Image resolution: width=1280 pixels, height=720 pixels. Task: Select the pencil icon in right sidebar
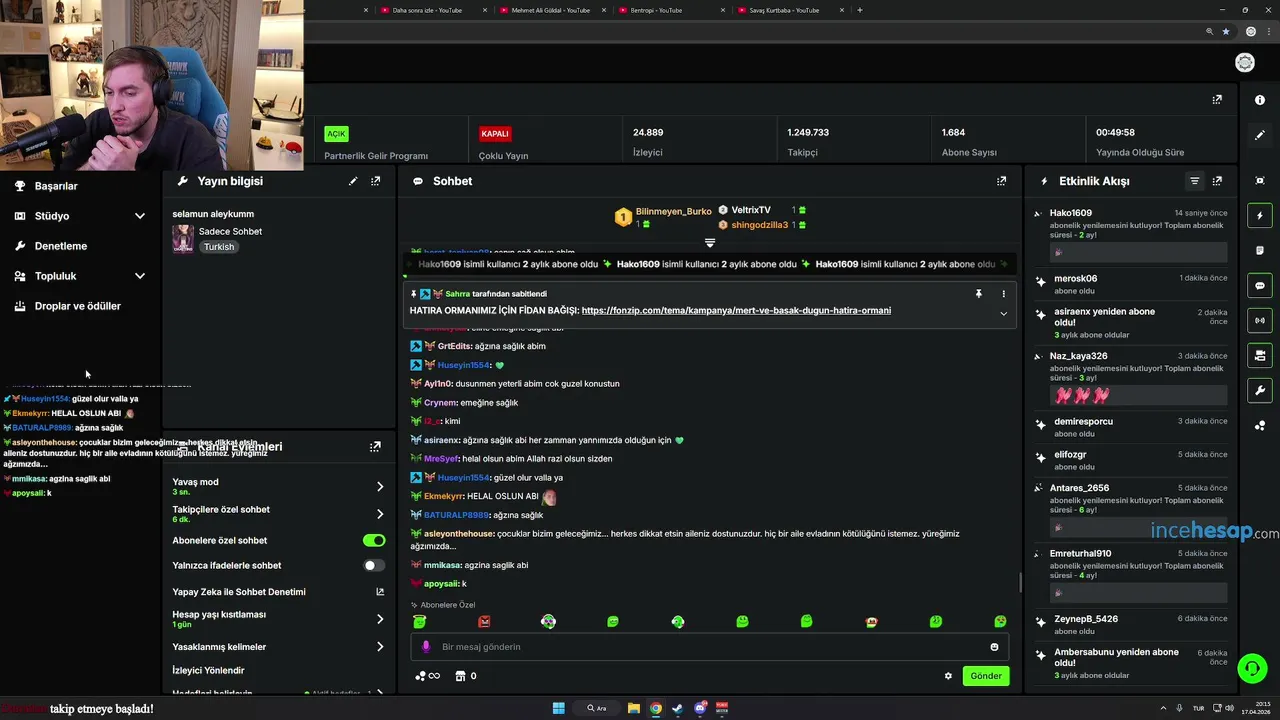tap(1260, 135)
